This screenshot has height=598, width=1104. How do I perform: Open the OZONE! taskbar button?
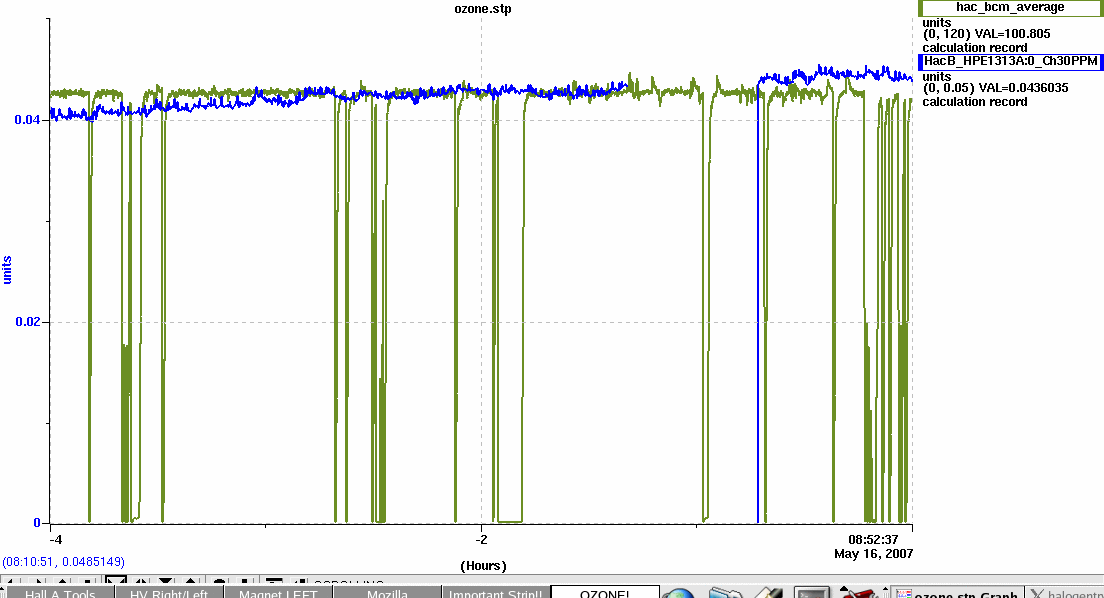click(605, 592)
